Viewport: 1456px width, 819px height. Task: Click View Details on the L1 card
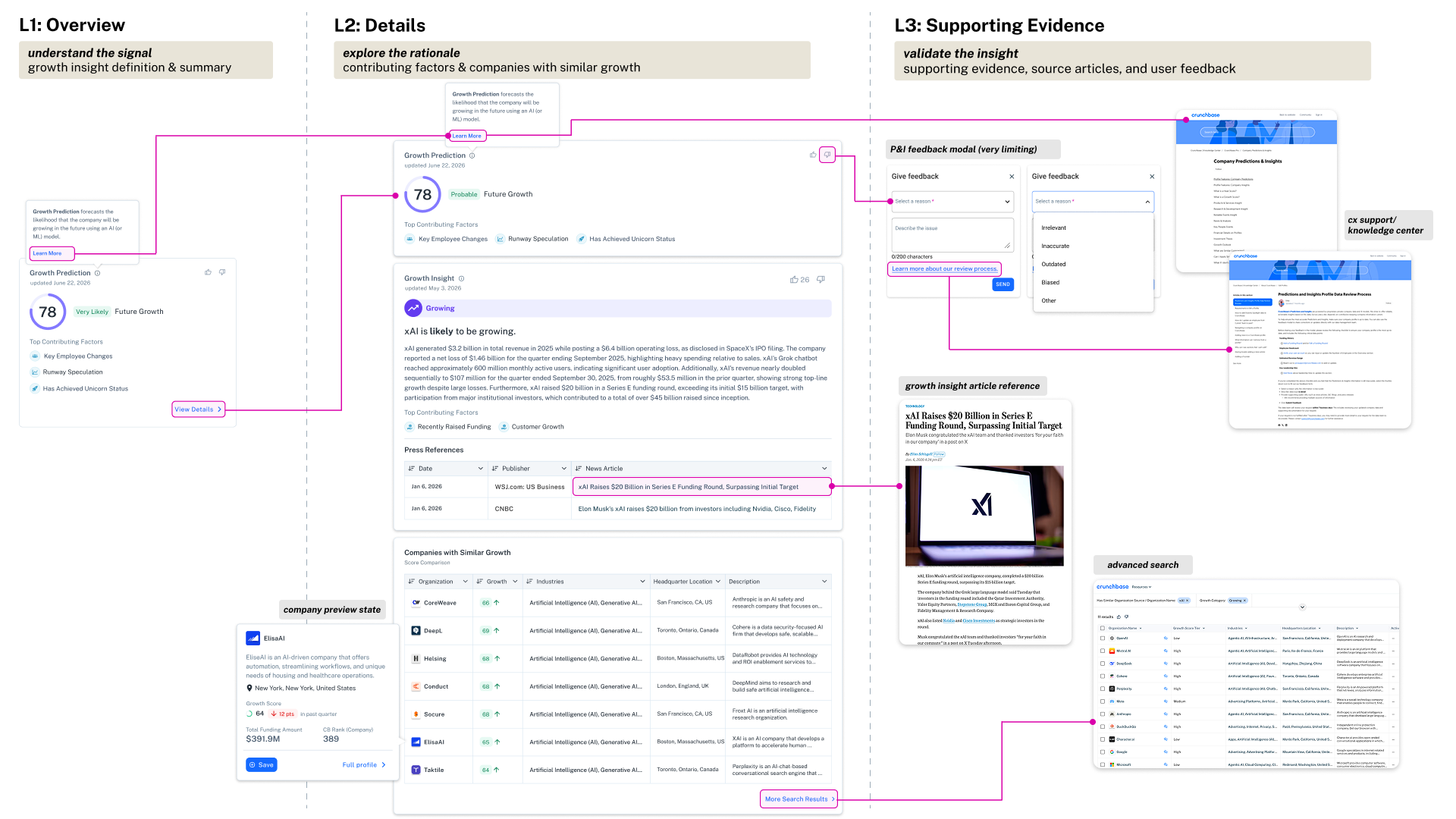tap(198, 409)
